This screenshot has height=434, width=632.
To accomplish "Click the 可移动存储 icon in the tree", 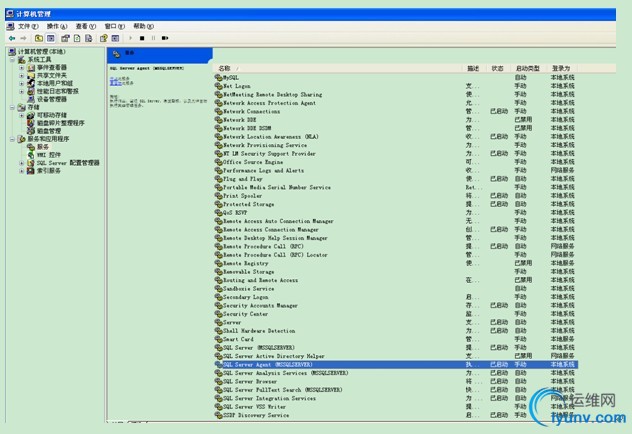I will point(31,115).
